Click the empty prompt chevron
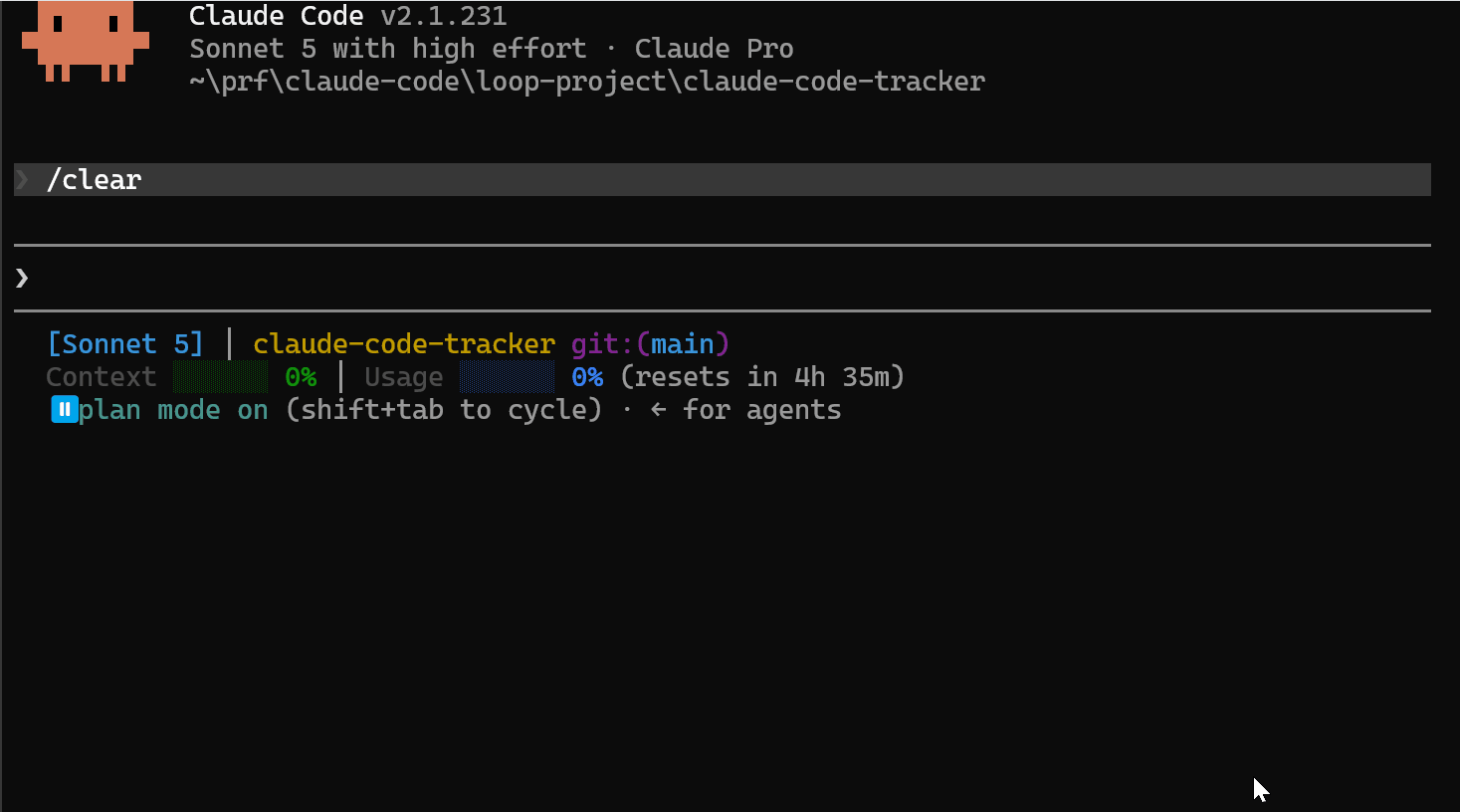The image size is (1460, 812). click(22, 278)
